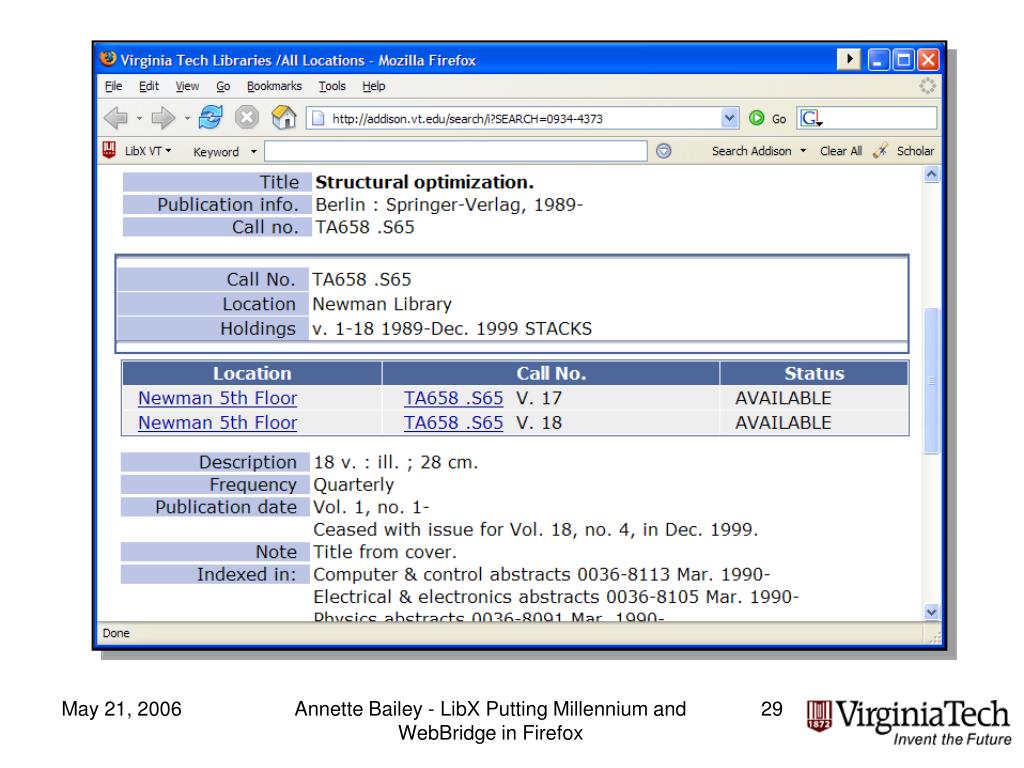Click the slide date 'May 21, 2006'
The image size is (1024, 768).
(121, 709)
